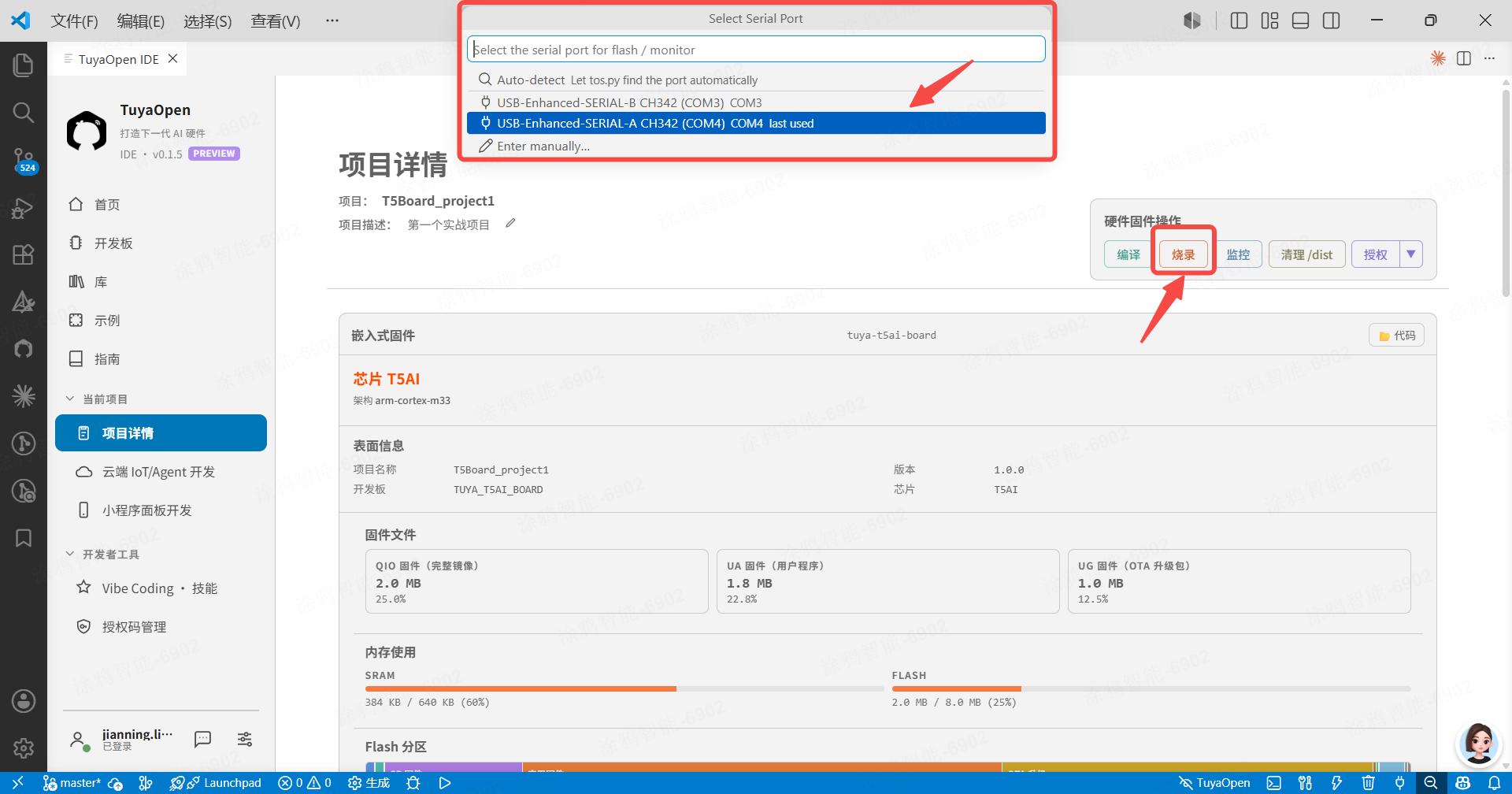This screenshot has width=1512, height=794.
Task: Open the 选择(S) menu
Action: 208,21
